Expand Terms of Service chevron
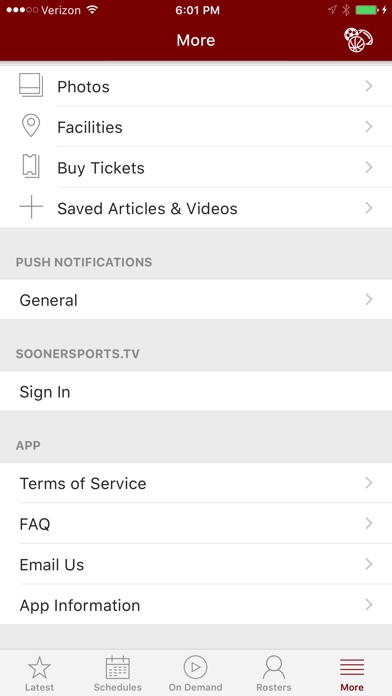Image resolution: width=392 pixels, height=696 pixels. [x=368, y=482]
